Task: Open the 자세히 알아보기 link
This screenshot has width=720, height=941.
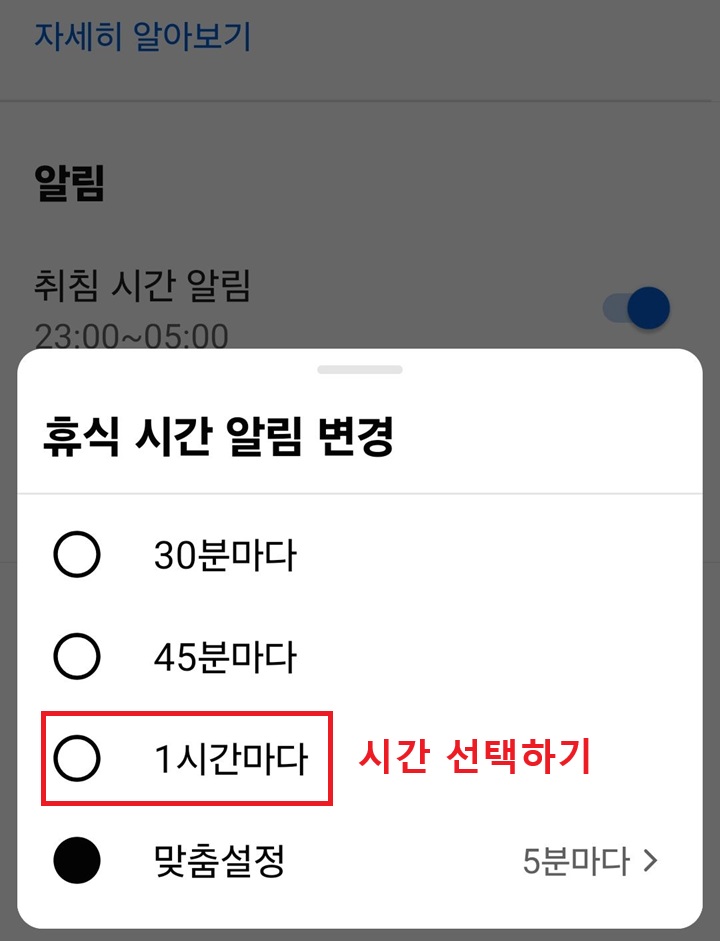Action: pyautogui.click(x=142, y=34)
